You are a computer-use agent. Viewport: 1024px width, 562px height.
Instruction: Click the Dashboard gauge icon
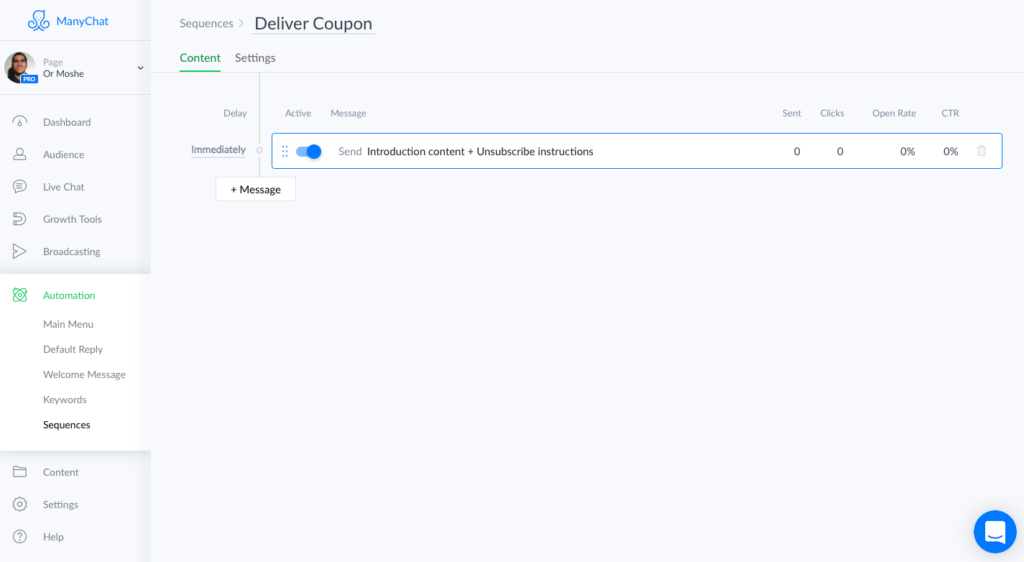(x=20, y=122)
